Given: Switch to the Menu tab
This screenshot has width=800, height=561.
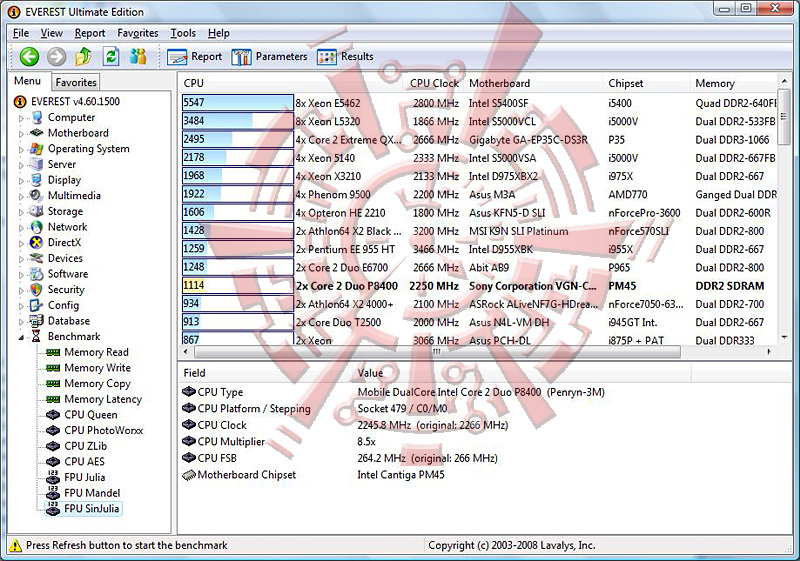Looking at the screenshot, I should [28, 81].
